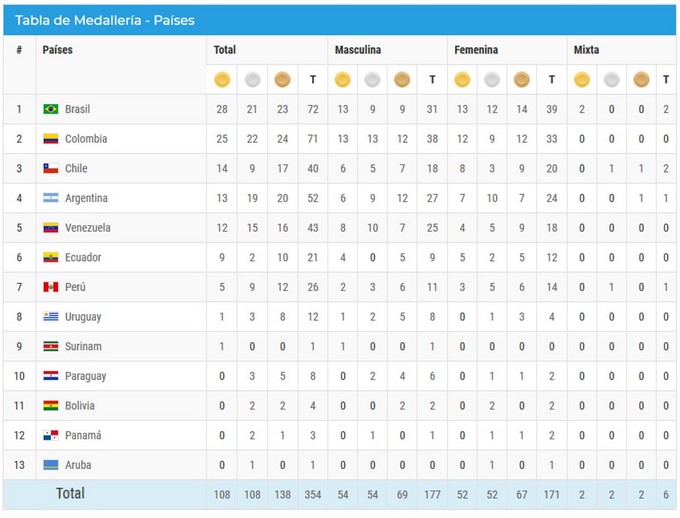Image resolution: width=680 pixels, height=518 pixels.
Task: Click the Venezuela flag icon
Action: tap(51, 228)
